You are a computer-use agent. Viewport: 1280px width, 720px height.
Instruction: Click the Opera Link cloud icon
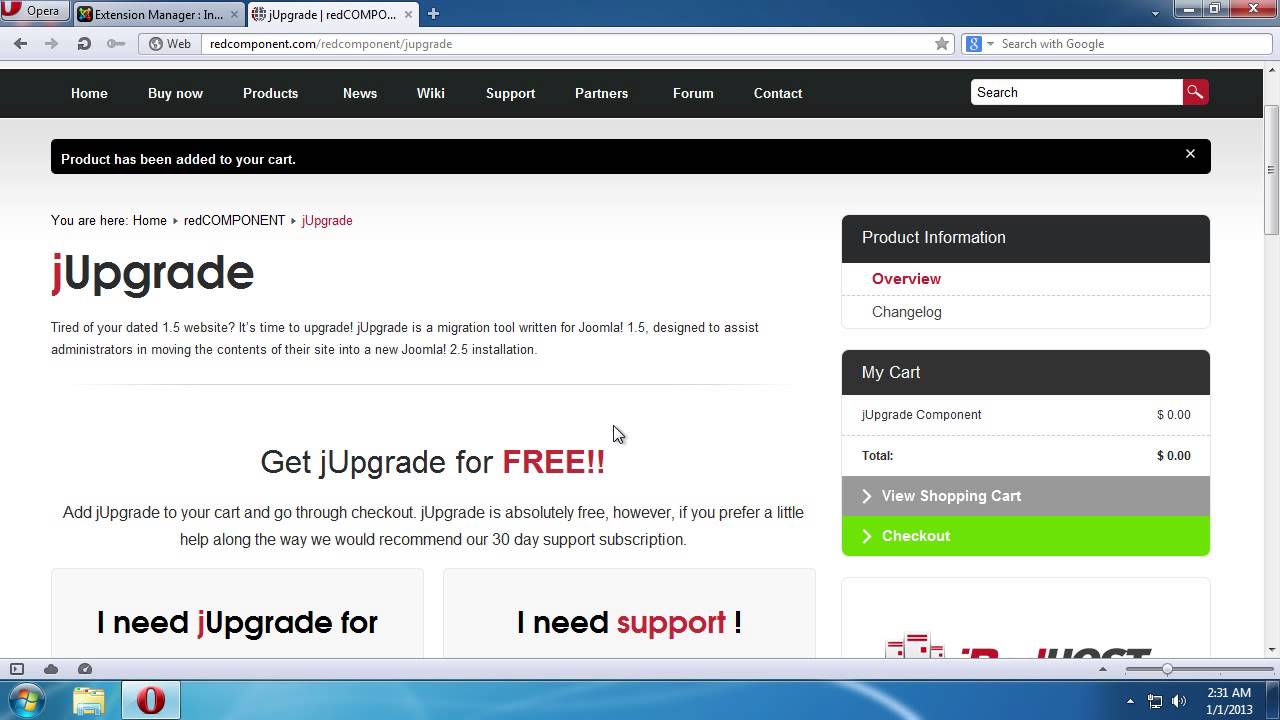pos(51,669)
